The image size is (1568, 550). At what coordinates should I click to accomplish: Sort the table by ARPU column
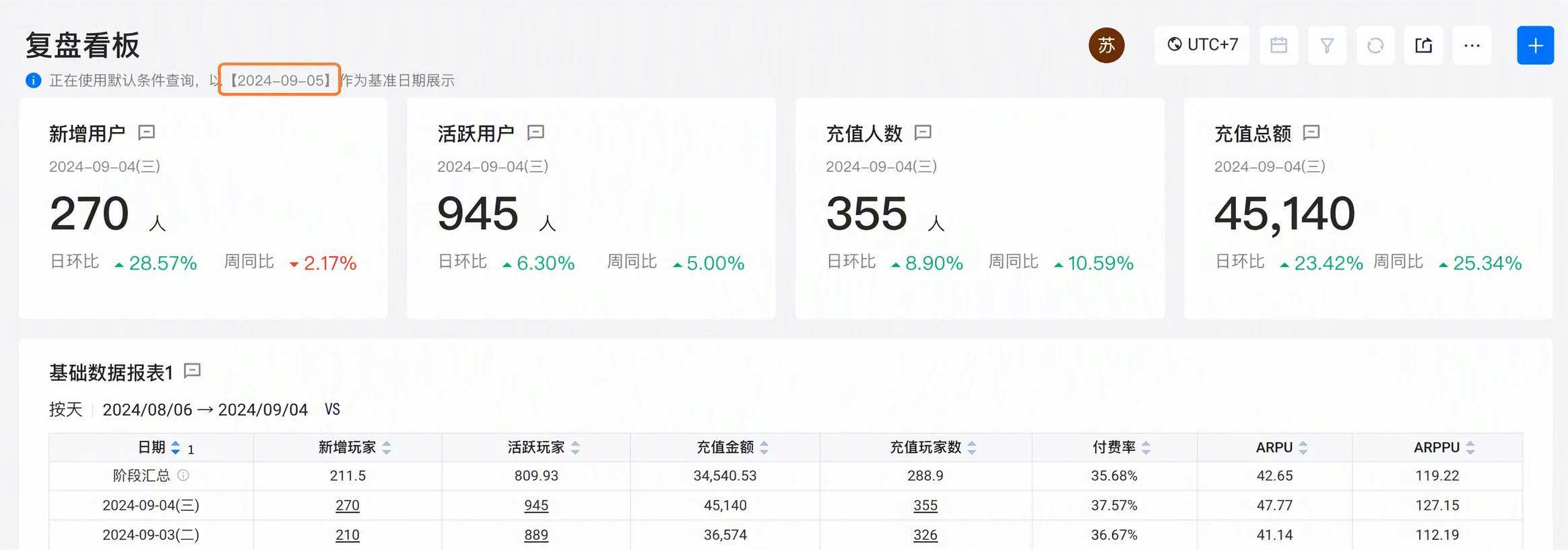pyautogui.click(x=1303, y=448)
